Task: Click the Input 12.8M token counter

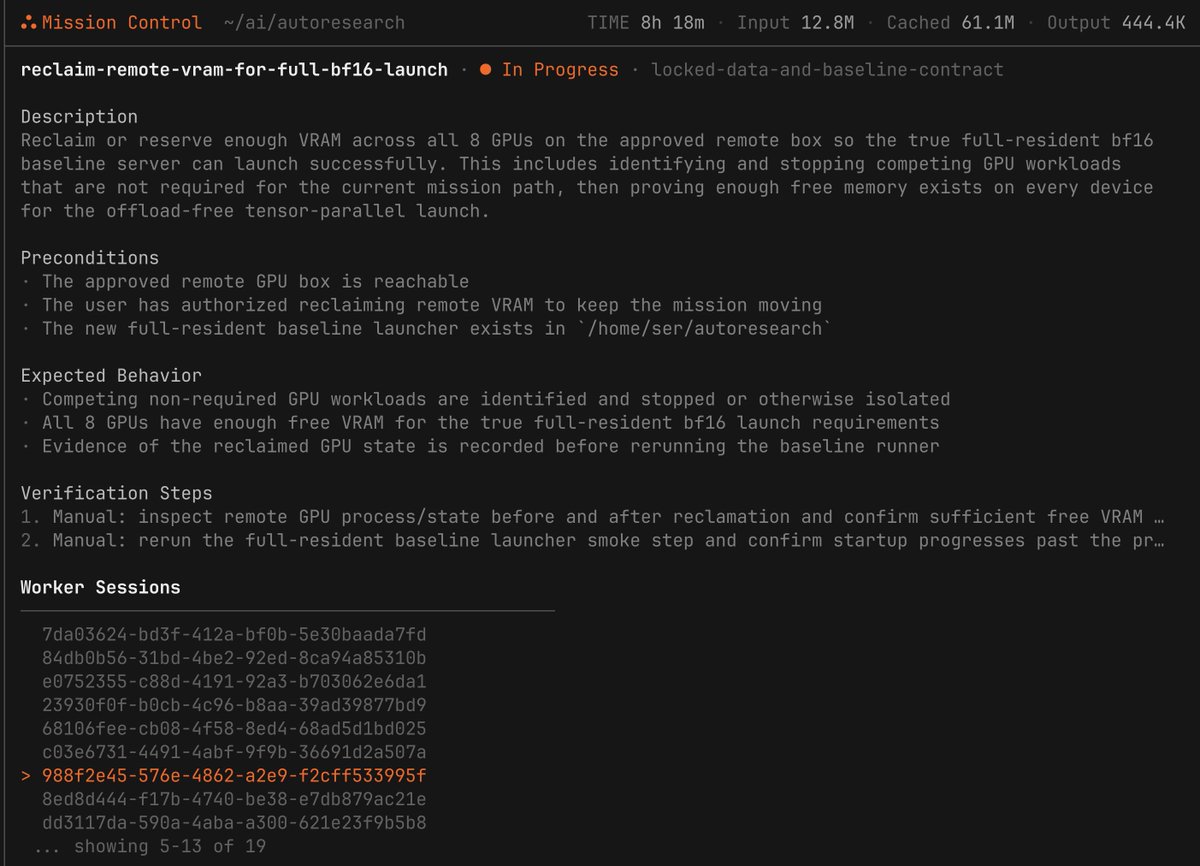Action: [795, 22]
